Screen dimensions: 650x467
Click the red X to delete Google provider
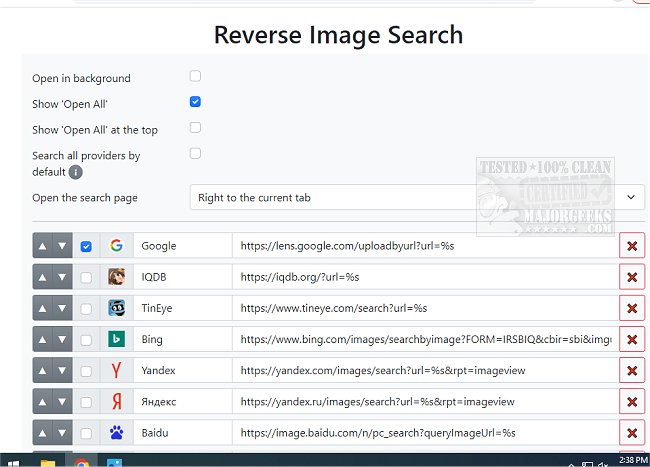pyautogui.click(x=632, y=246)
